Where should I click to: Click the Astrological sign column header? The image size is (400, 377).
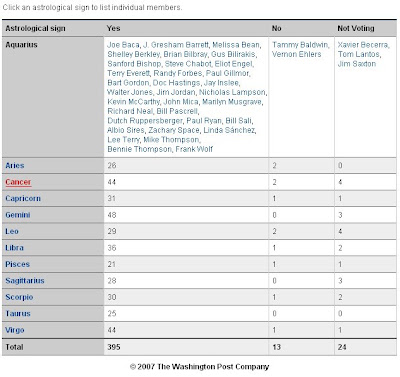(35, 28)
